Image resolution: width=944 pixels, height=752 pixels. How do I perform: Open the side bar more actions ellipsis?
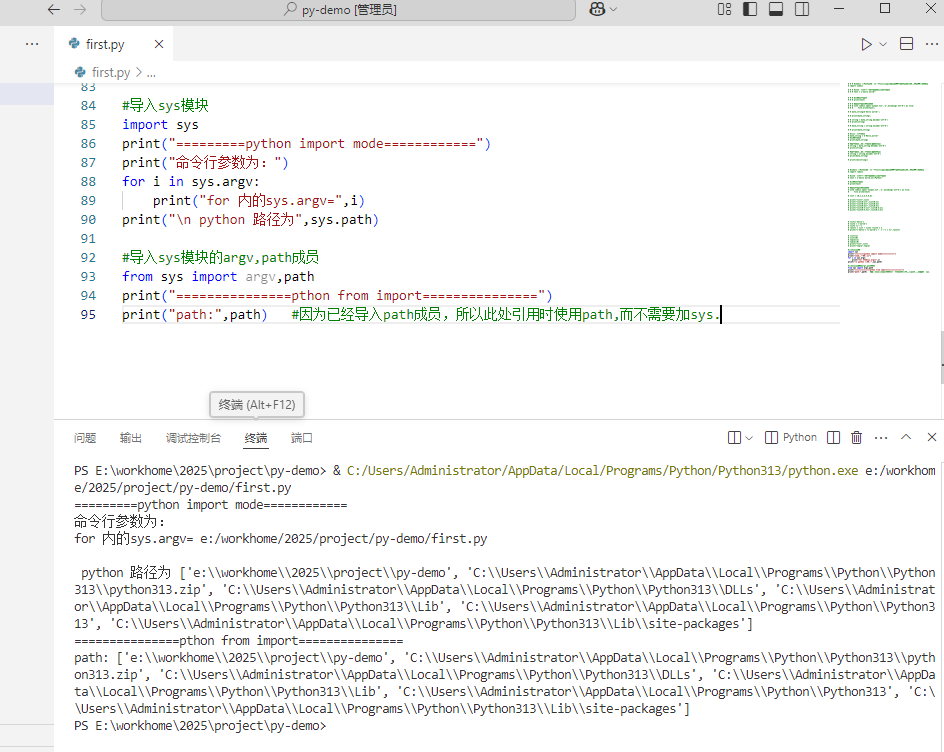pos(32,44)
